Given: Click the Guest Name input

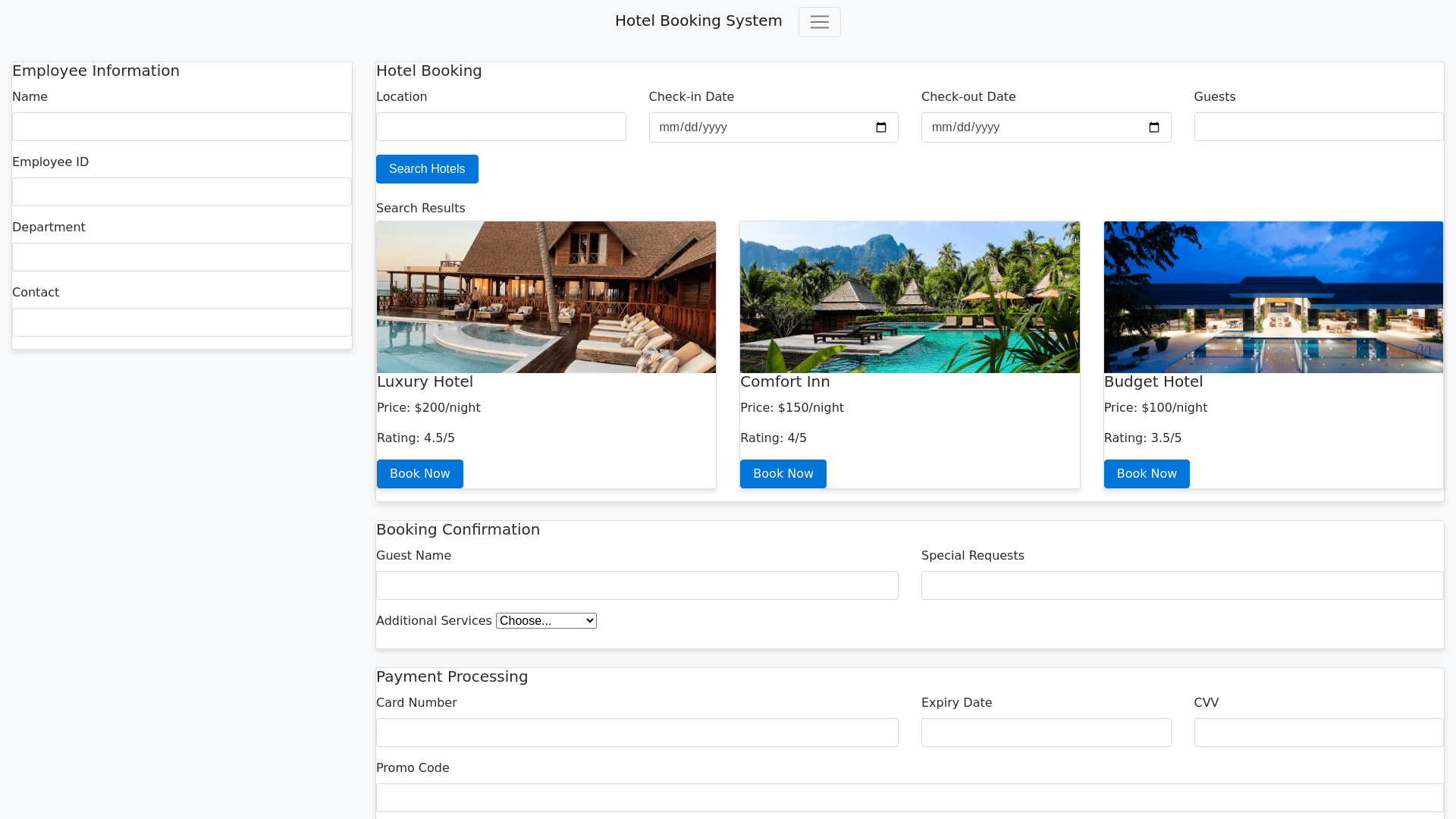Looking at the screenshot, I should [637, 585].
